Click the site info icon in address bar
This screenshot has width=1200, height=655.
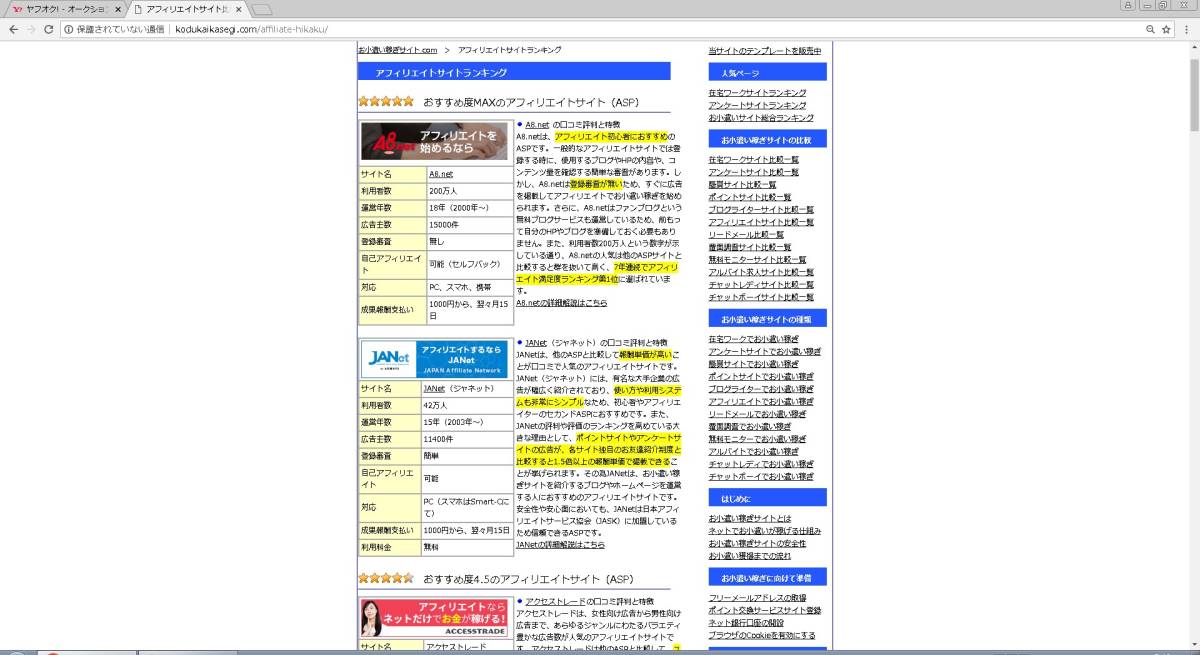coord(68,29)
